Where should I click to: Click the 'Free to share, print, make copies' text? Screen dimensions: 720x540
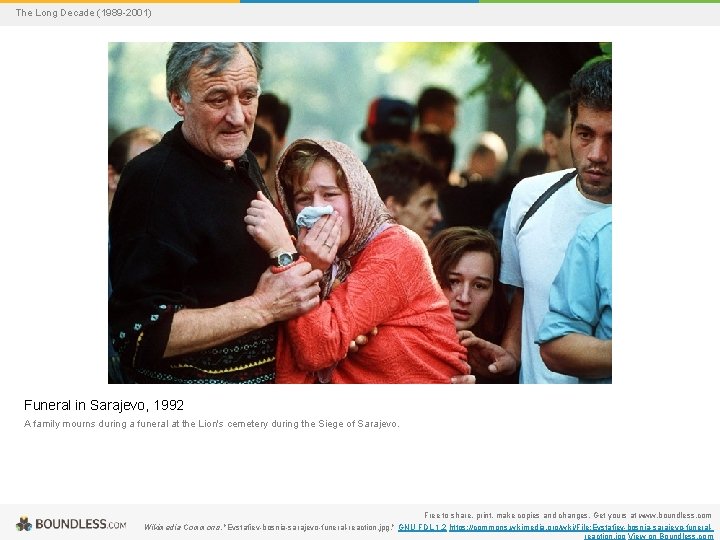[x=482, y=515]
